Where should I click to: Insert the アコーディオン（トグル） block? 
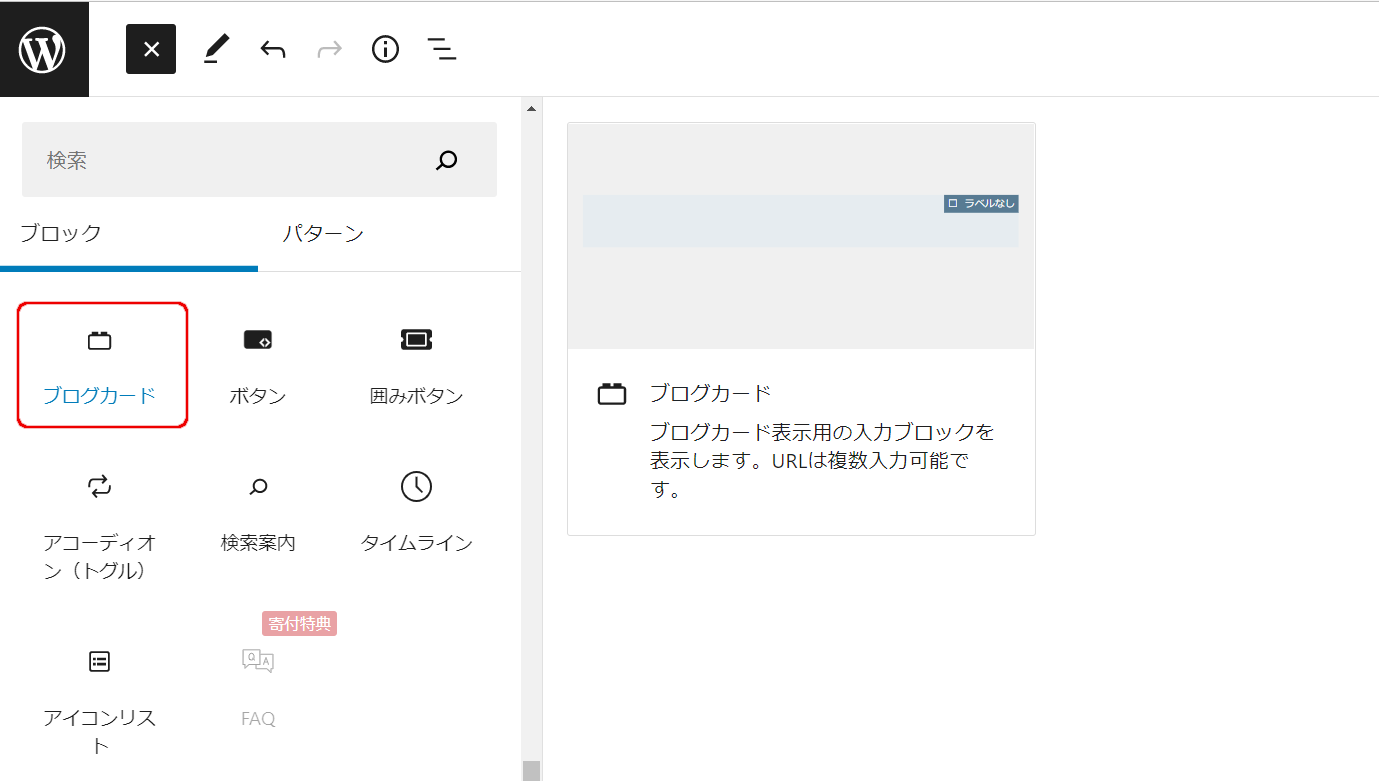tap(100, 526)
